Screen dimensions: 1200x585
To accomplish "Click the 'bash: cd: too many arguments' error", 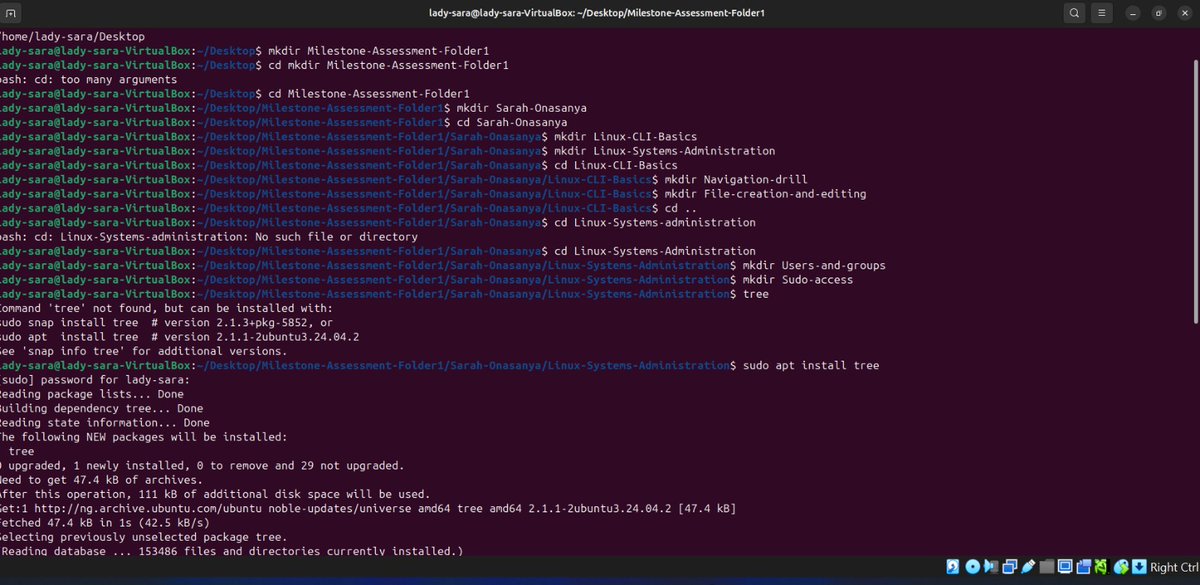I will pyautogui.click(x=88, y=79).
